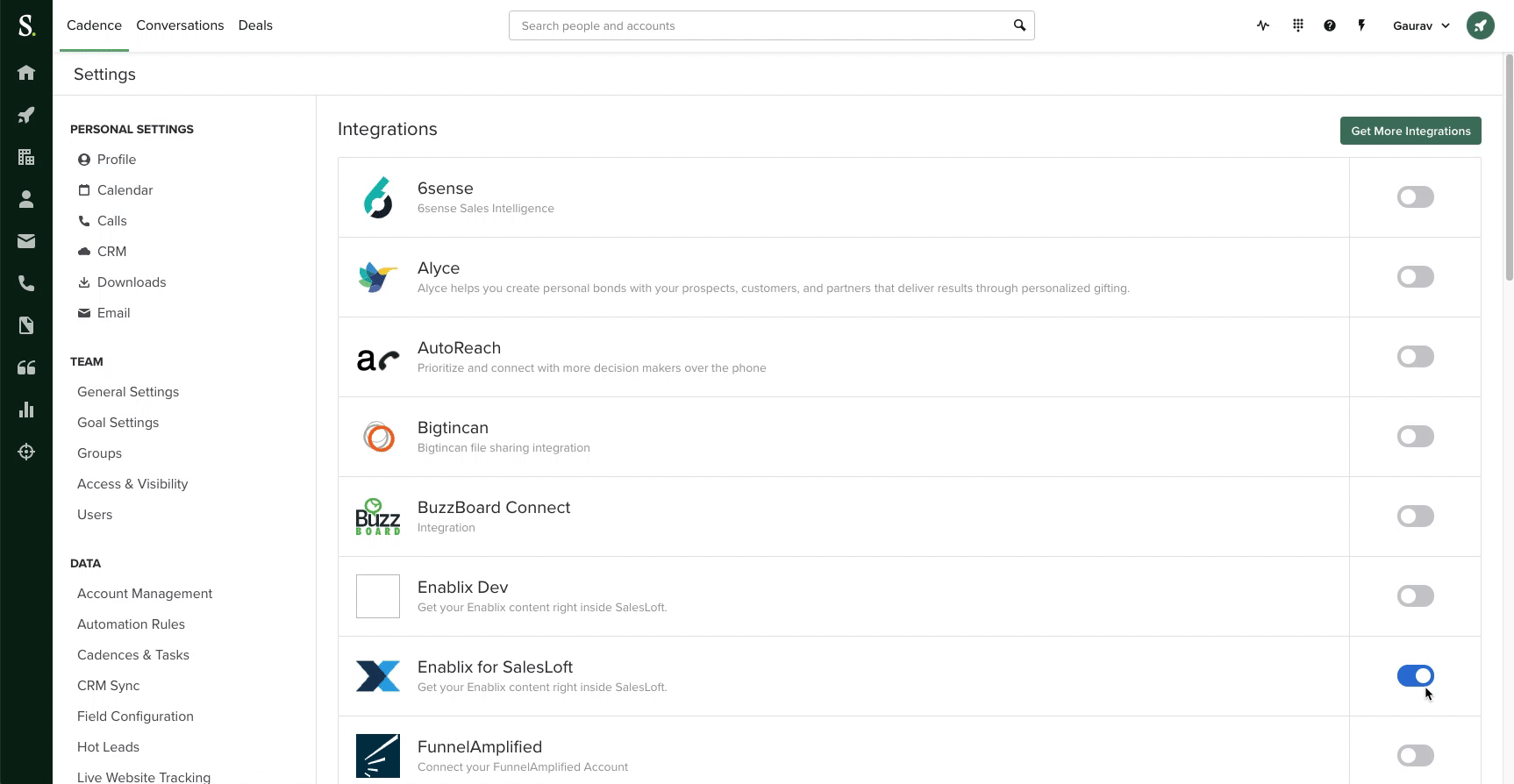
Task: Open Cadences & Tasks settings
Action: tap(133, 655)
